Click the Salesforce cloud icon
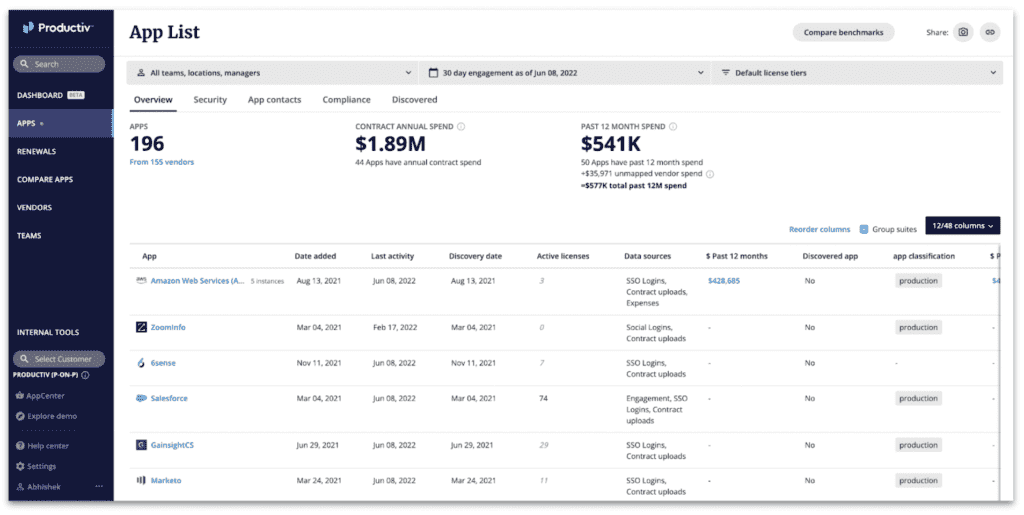This screenshot has width=1024, height=515. coord(141,398)
